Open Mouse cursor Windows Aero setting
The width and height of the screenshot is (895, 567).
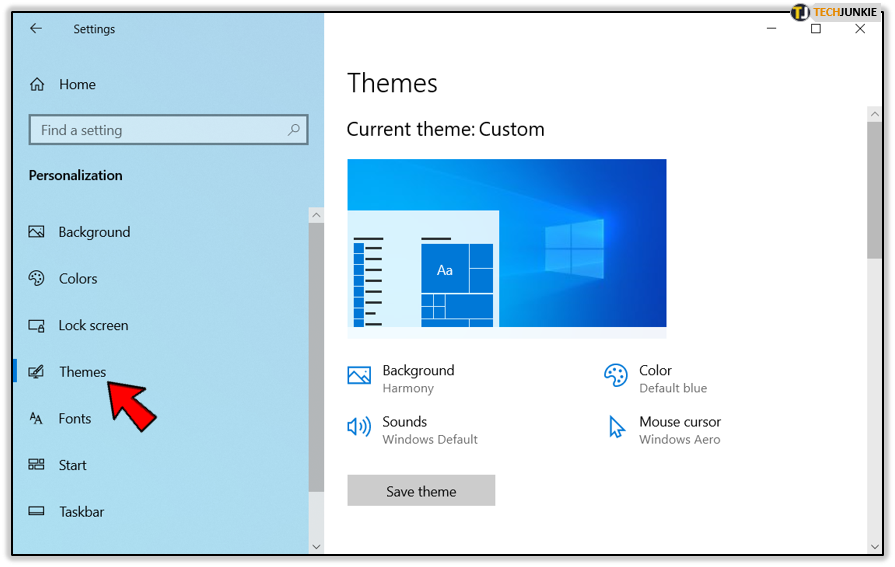coord(680,431)
